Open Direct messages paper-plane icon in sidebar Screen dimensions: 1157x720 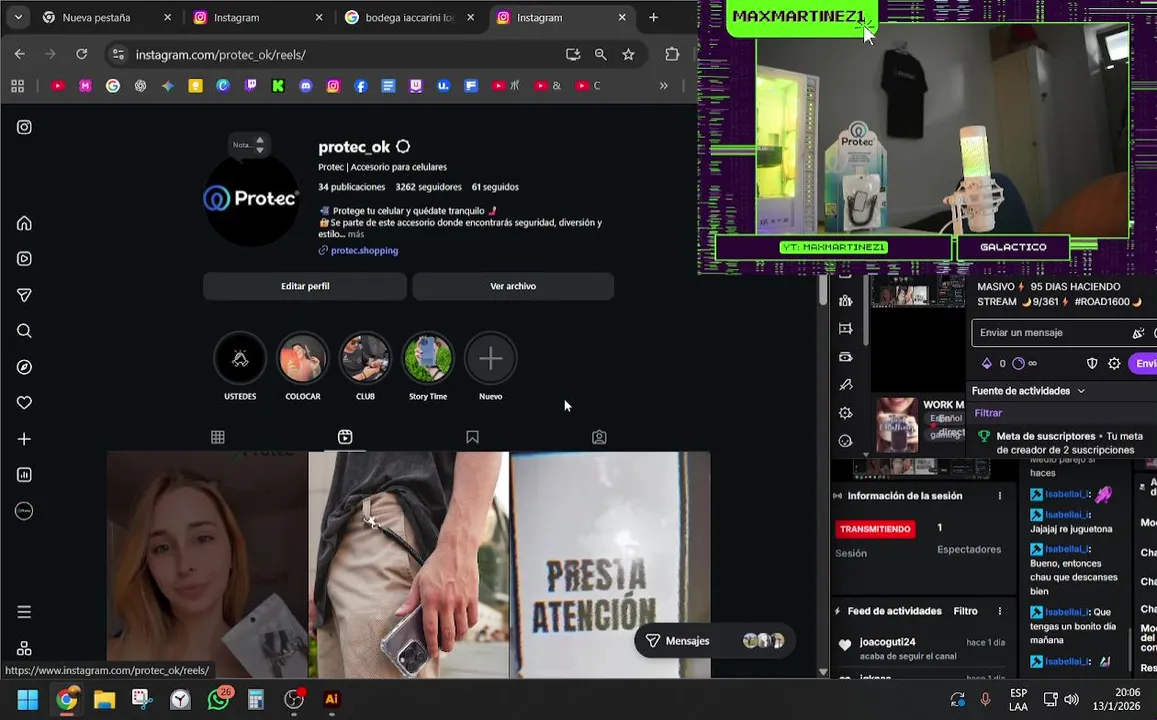pyautogui.click(x=24, y=295)
